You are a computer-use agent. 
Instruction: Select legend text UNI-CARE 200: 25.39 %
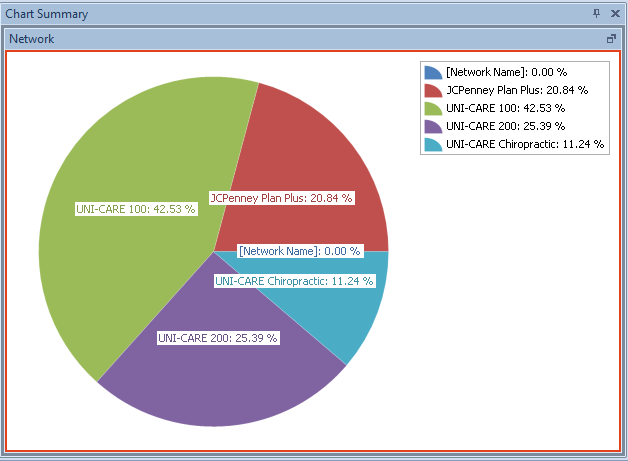pyautogui.click(x=505, y=126)
